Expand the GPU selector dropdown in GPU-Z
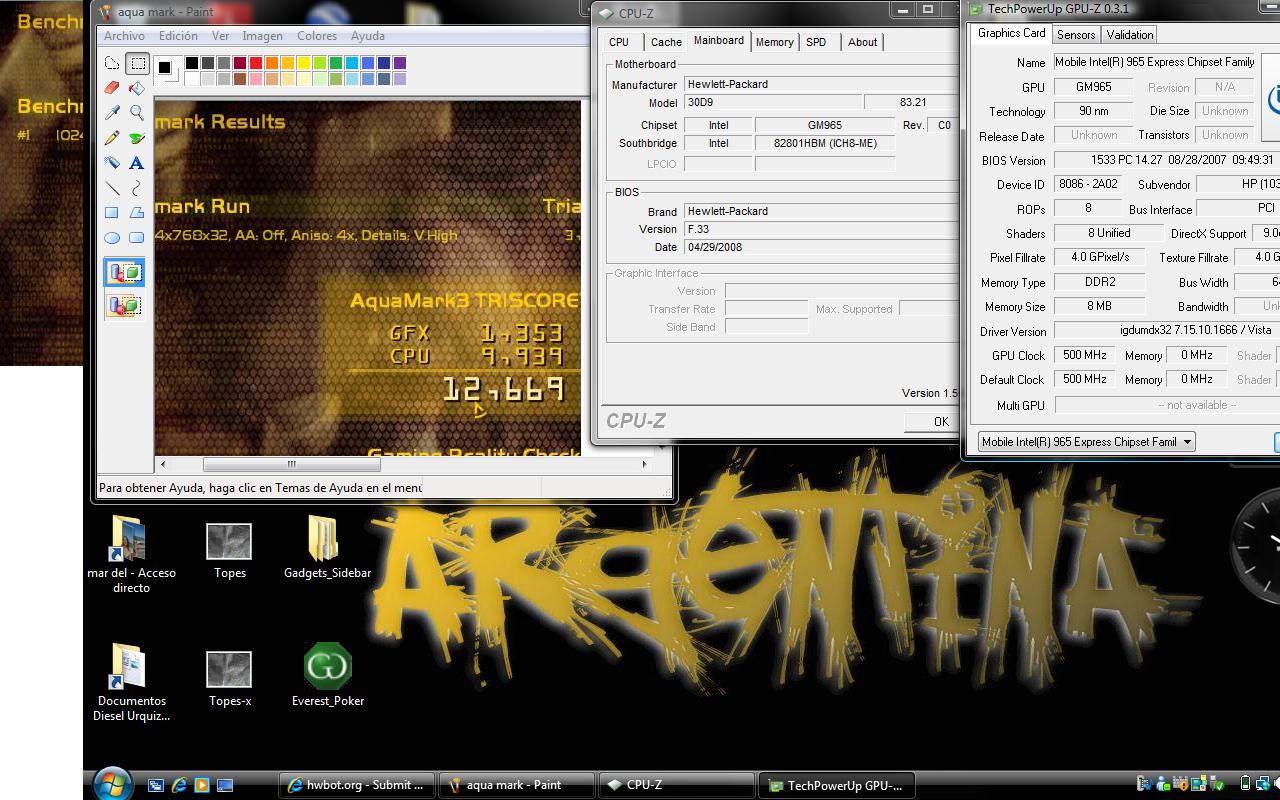 coord(1187,442)
